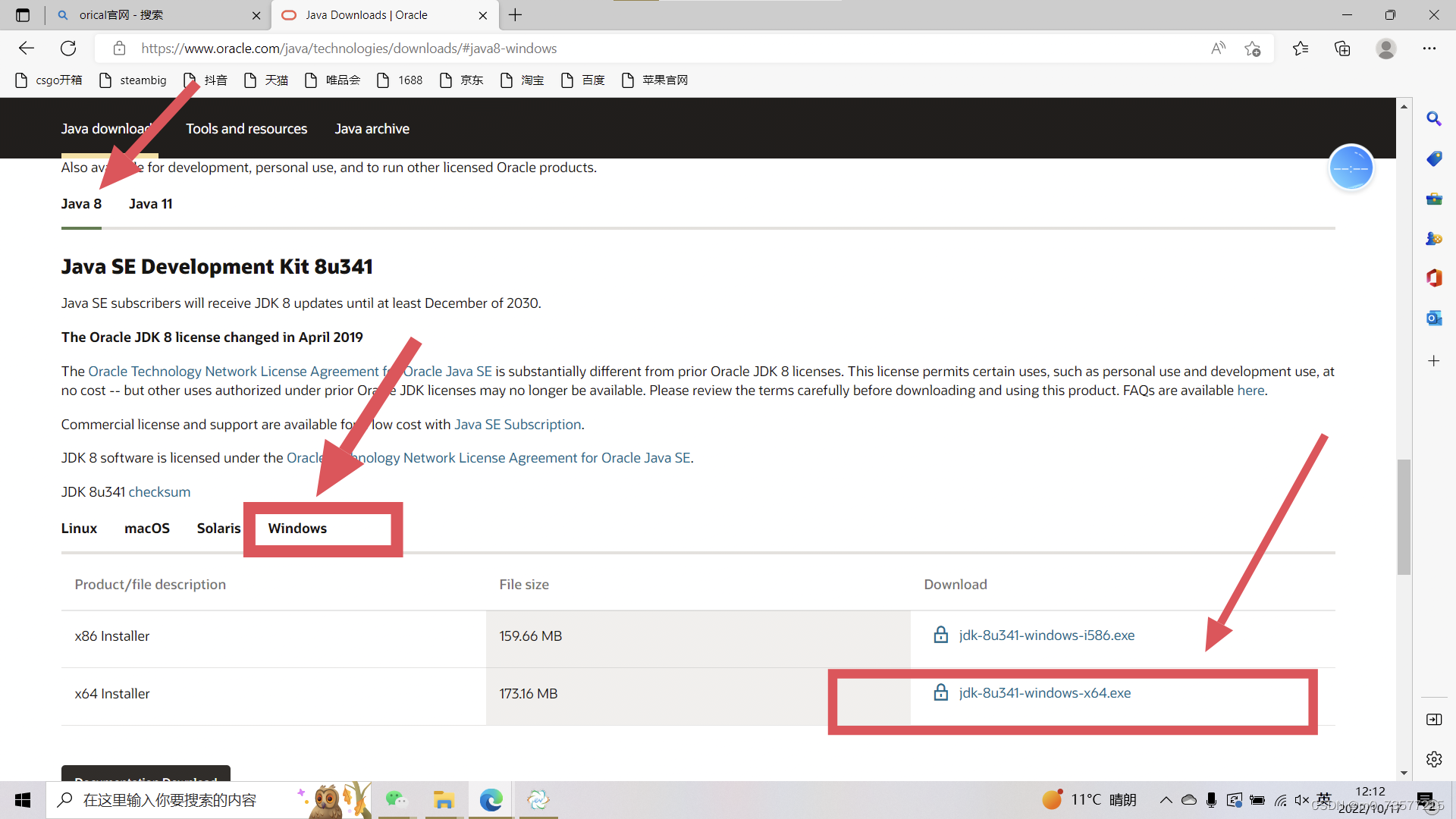Open a new browser tab

(x=516, y=15)
